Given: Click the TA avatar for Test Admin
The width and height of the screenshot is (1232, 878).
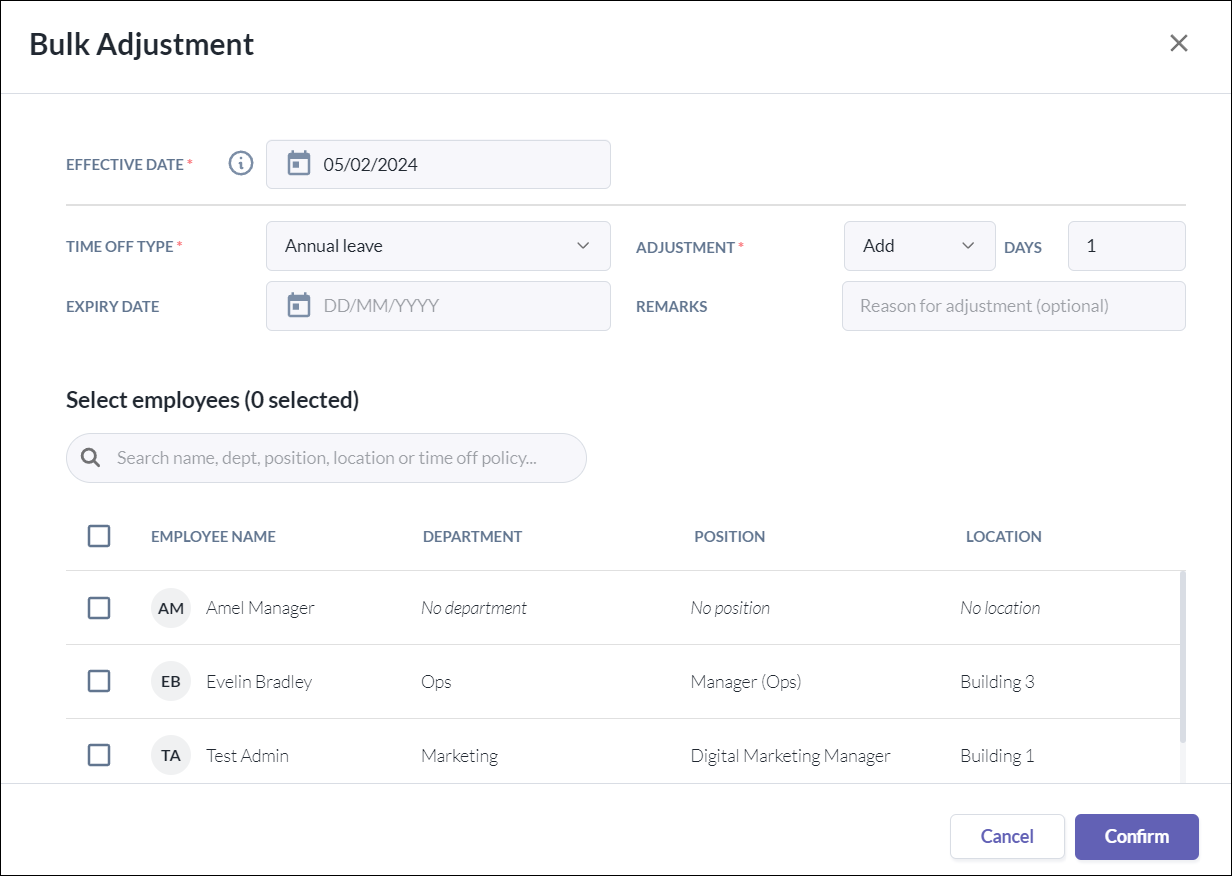Looking at the screenshot, I should [171, 756].
